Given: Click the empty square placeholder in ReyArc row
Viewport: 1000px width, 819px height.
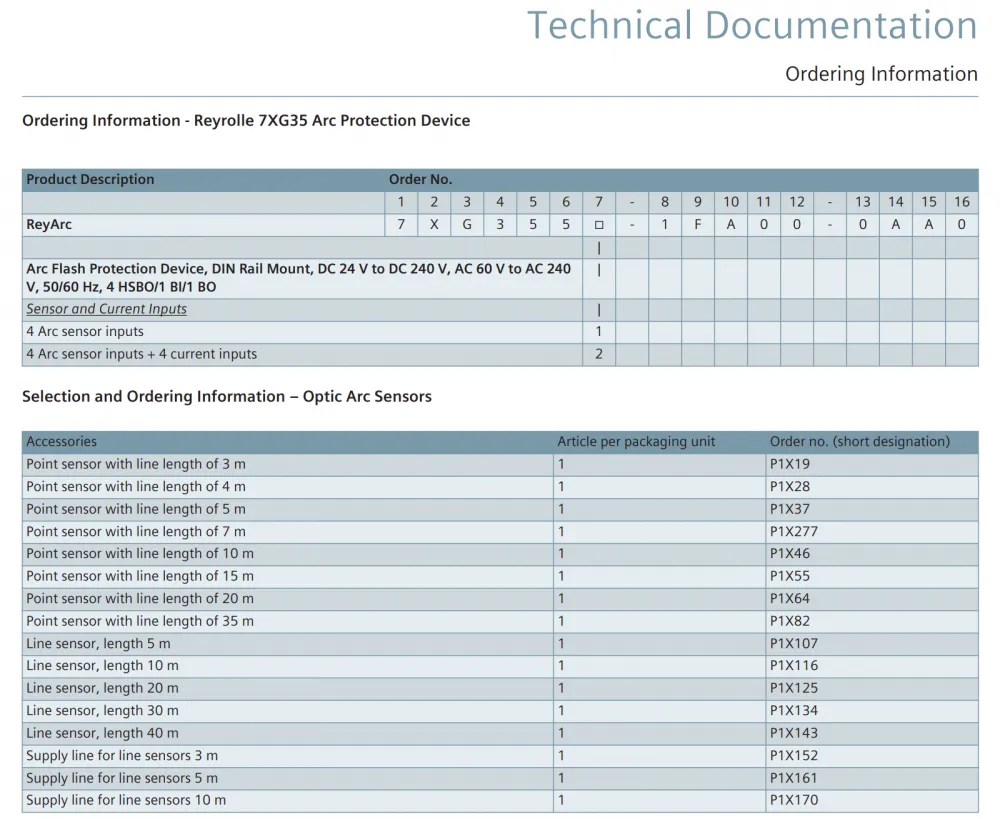Looking at the screenshot, I should [599, 225].
